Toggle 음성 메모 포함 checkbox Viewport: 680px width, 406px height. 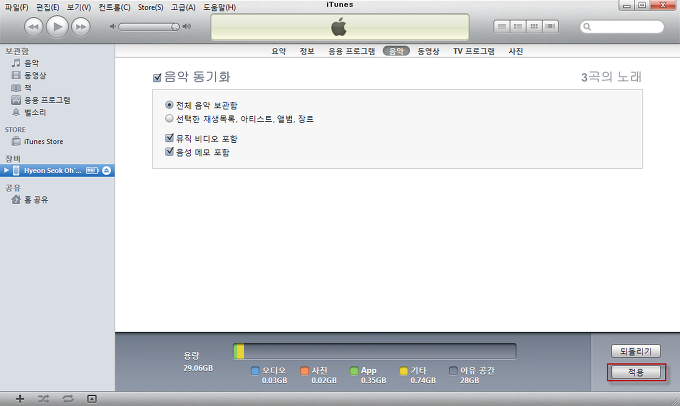point(170,151)
